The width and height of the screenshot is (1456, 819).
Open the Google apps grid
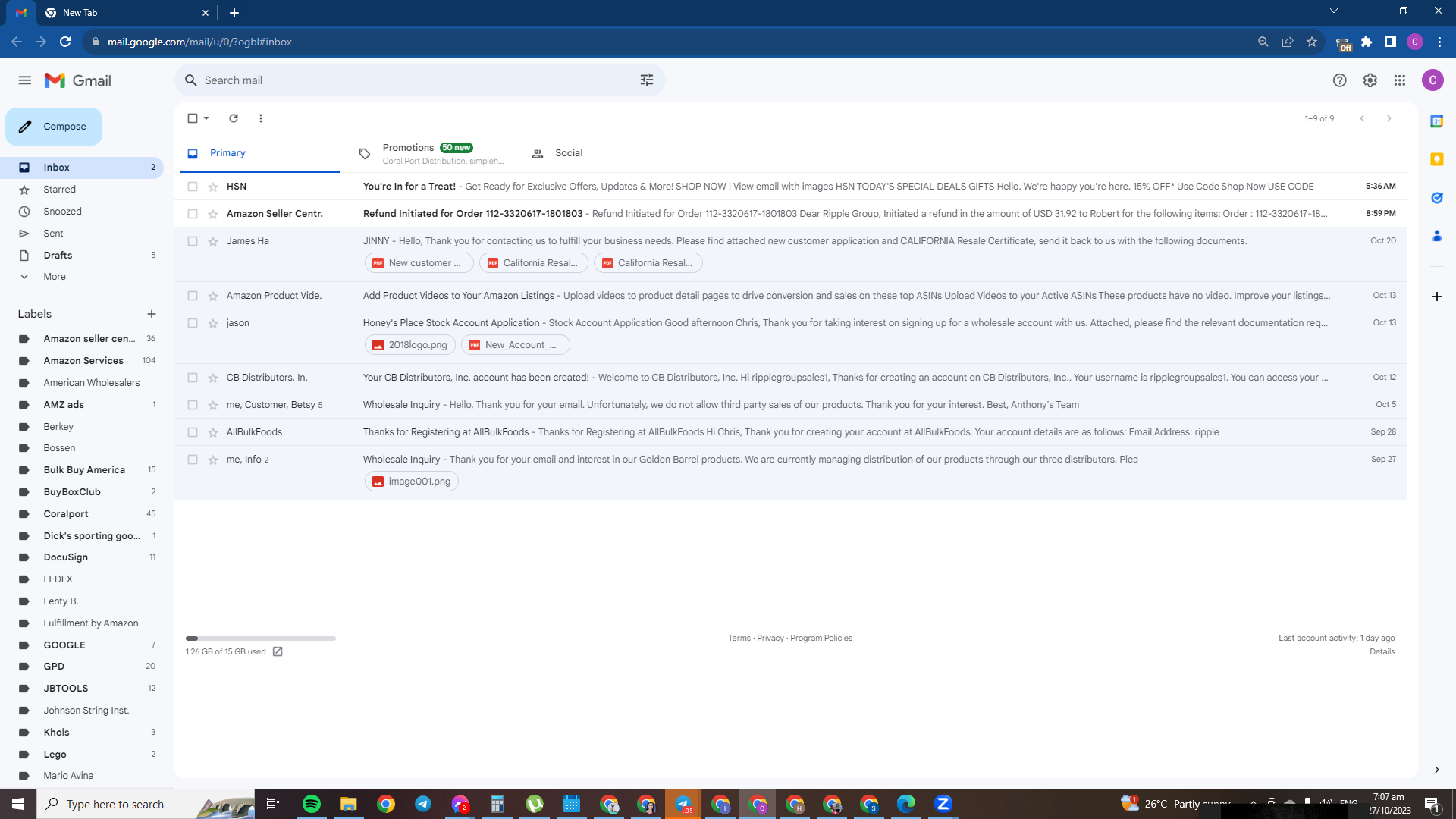(x=1400, y=80)
